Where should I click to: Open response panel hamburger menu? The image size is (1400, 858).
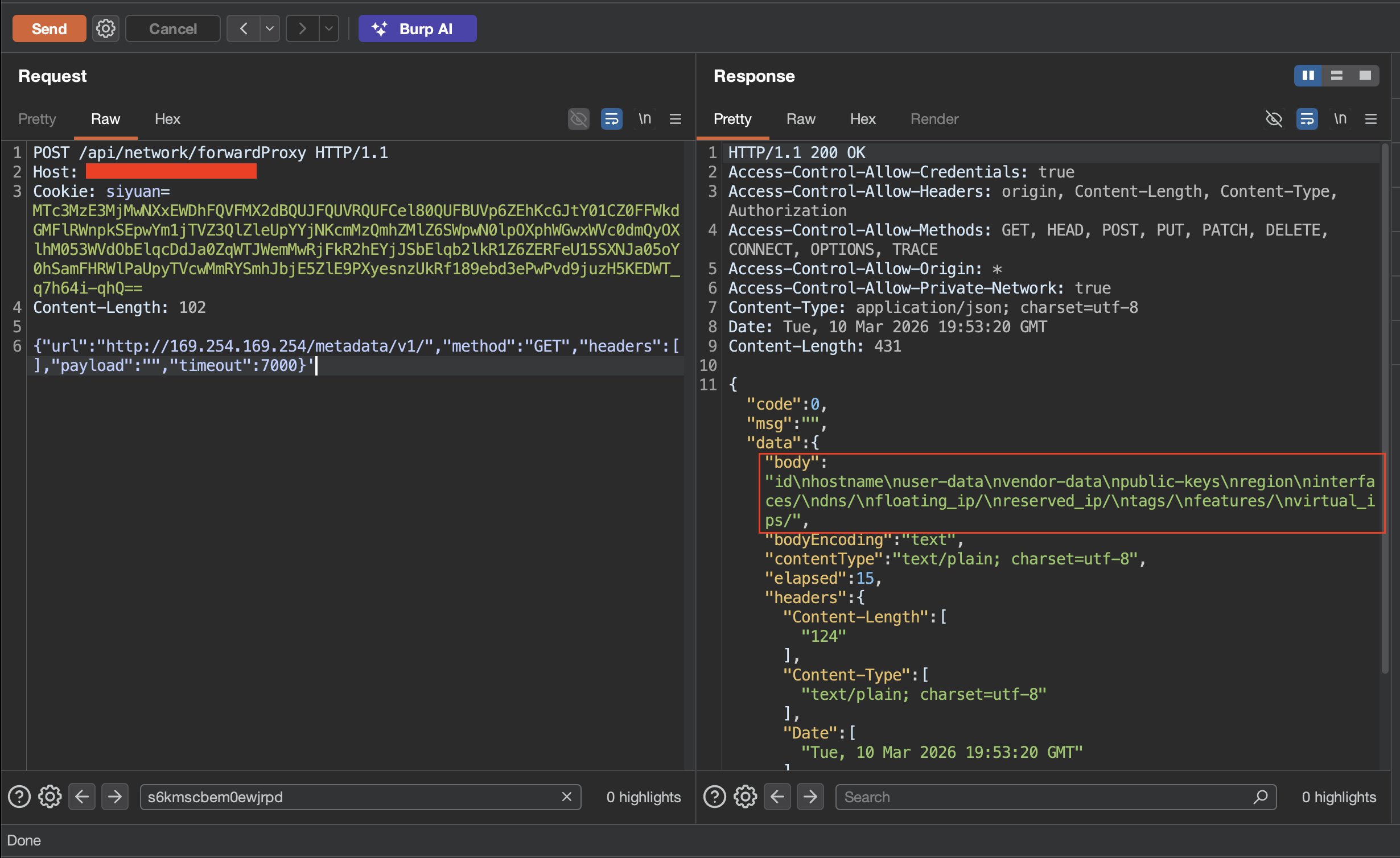[x=1371, y=119]
